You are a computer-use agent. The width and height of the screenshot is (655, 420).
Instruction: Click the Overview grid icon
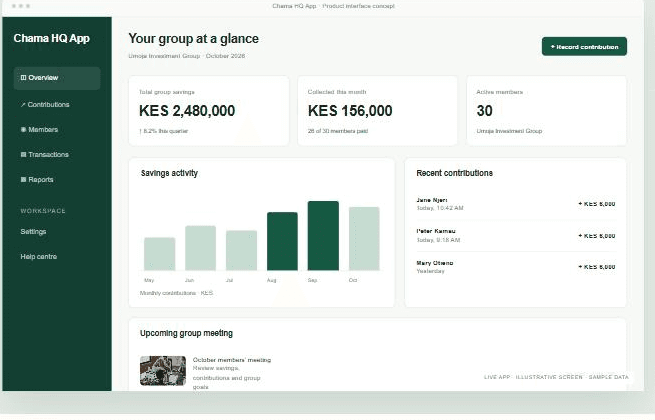(x=23, y=78)
